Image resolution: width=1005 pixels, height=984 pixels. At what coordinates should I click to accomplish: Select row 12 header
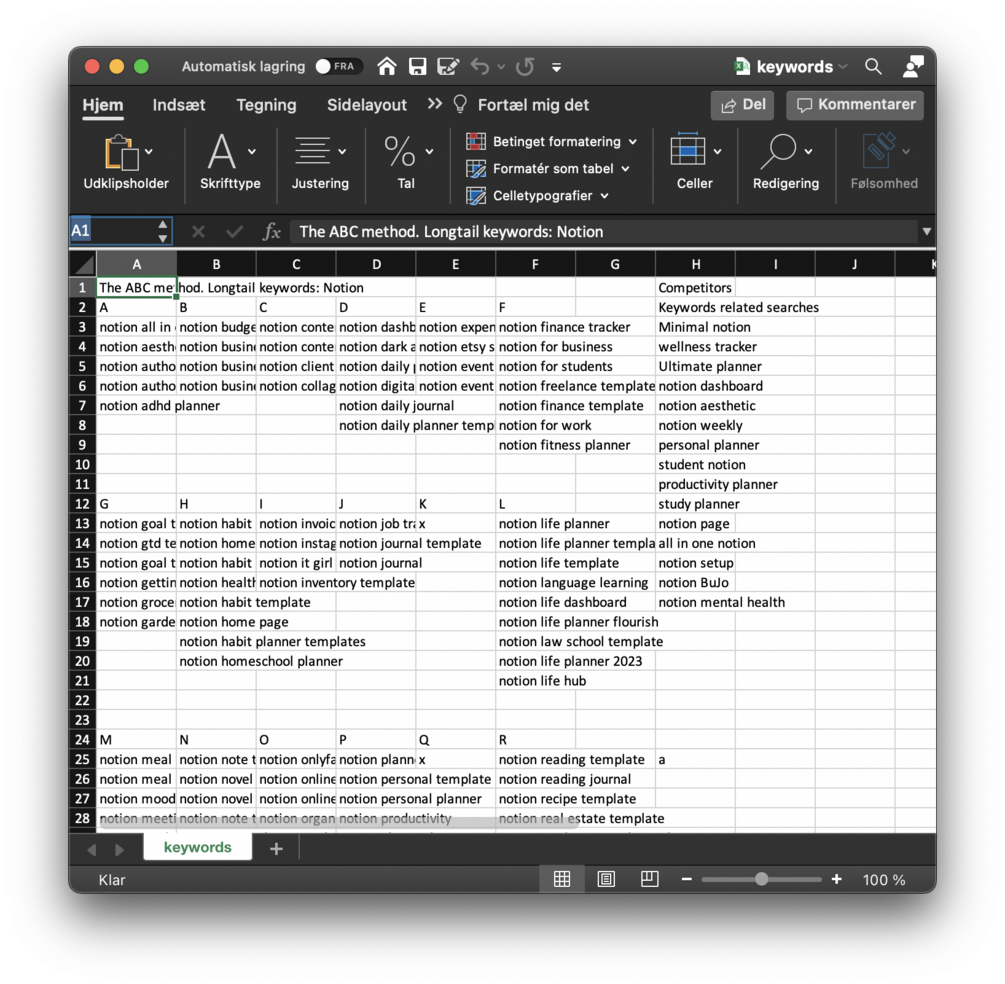[x=83, y=504]
